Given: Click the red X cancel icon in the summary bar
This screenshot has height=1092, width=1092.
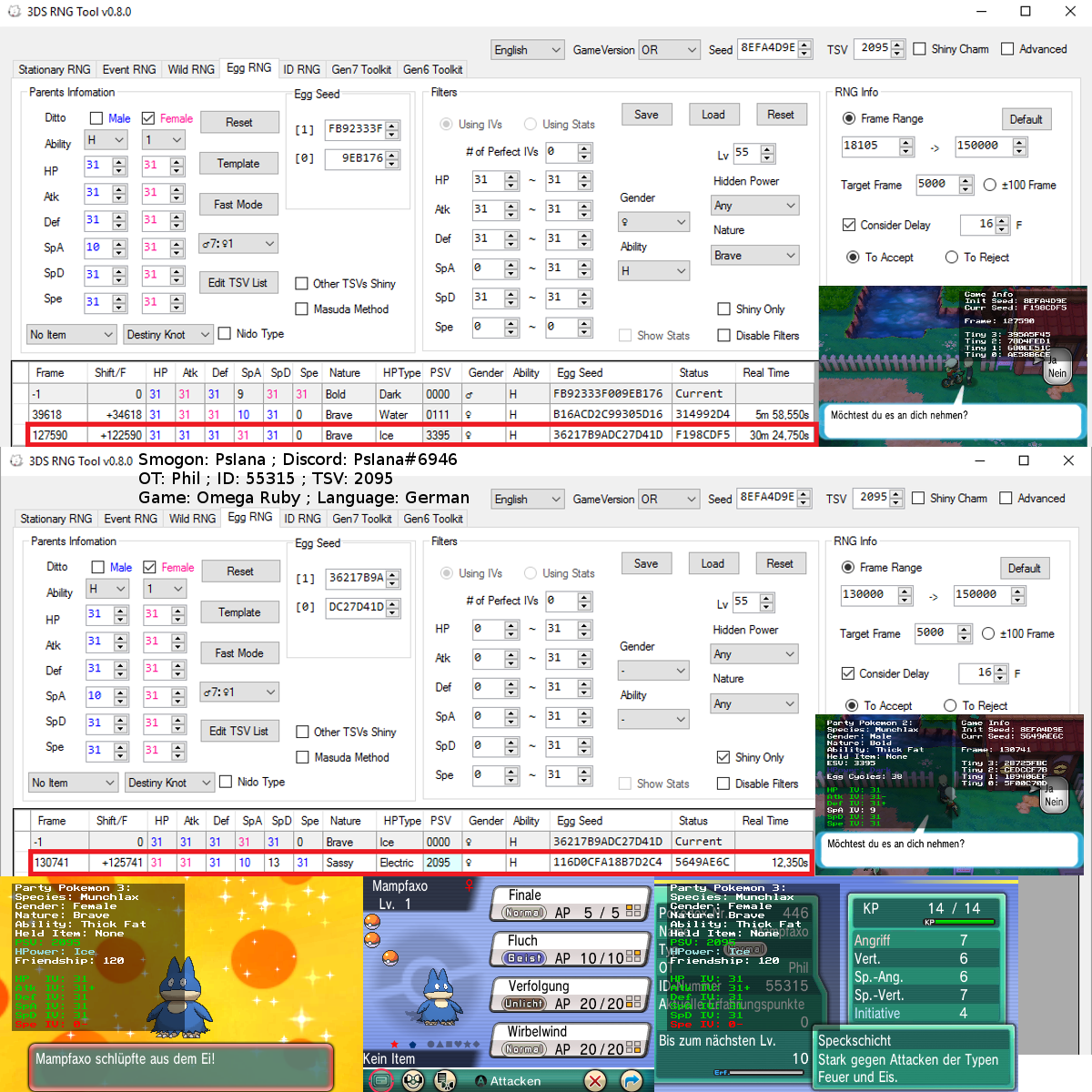Looking at the screenshot, I should (594, 1080).
